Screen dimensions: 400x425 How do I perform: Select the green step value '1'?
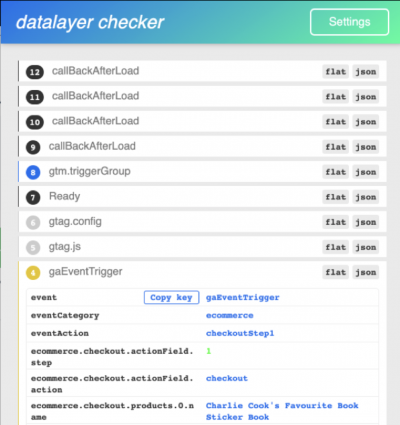[x=209, y=351]
